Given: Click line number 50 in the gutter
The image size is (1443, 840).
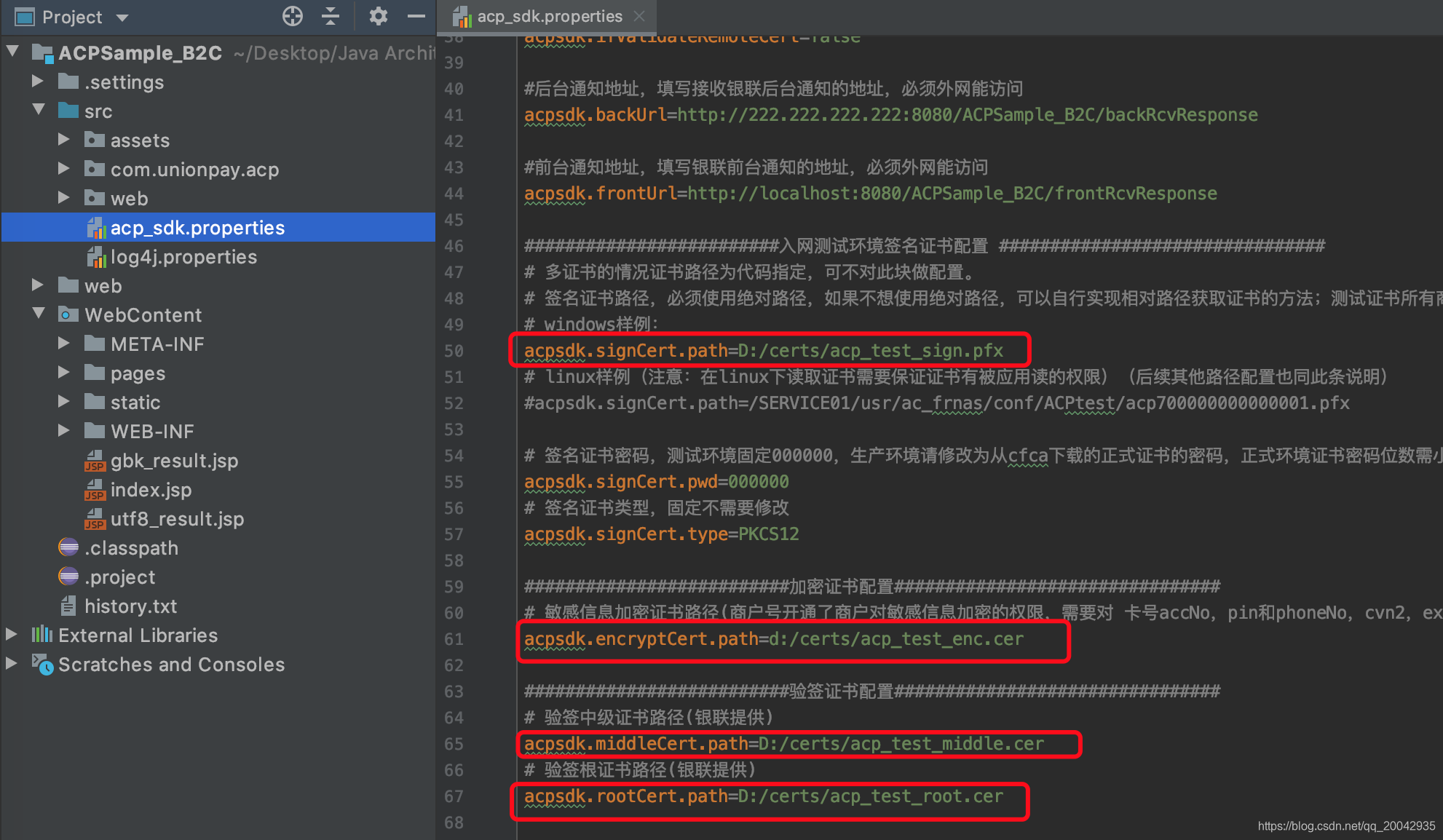Looking at the screenshot, I should (x=454, y=351).
